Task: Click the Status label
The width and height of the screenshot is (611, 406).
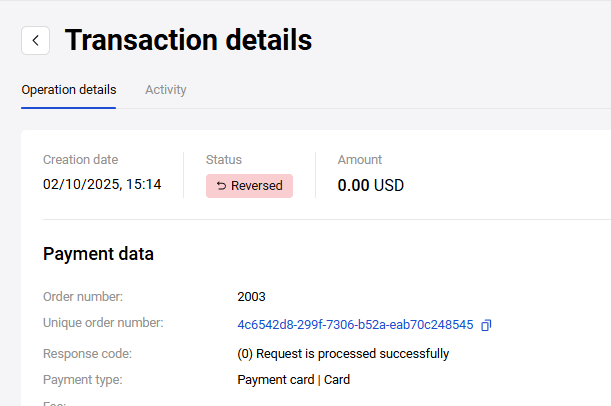Action: coord(224,160)
